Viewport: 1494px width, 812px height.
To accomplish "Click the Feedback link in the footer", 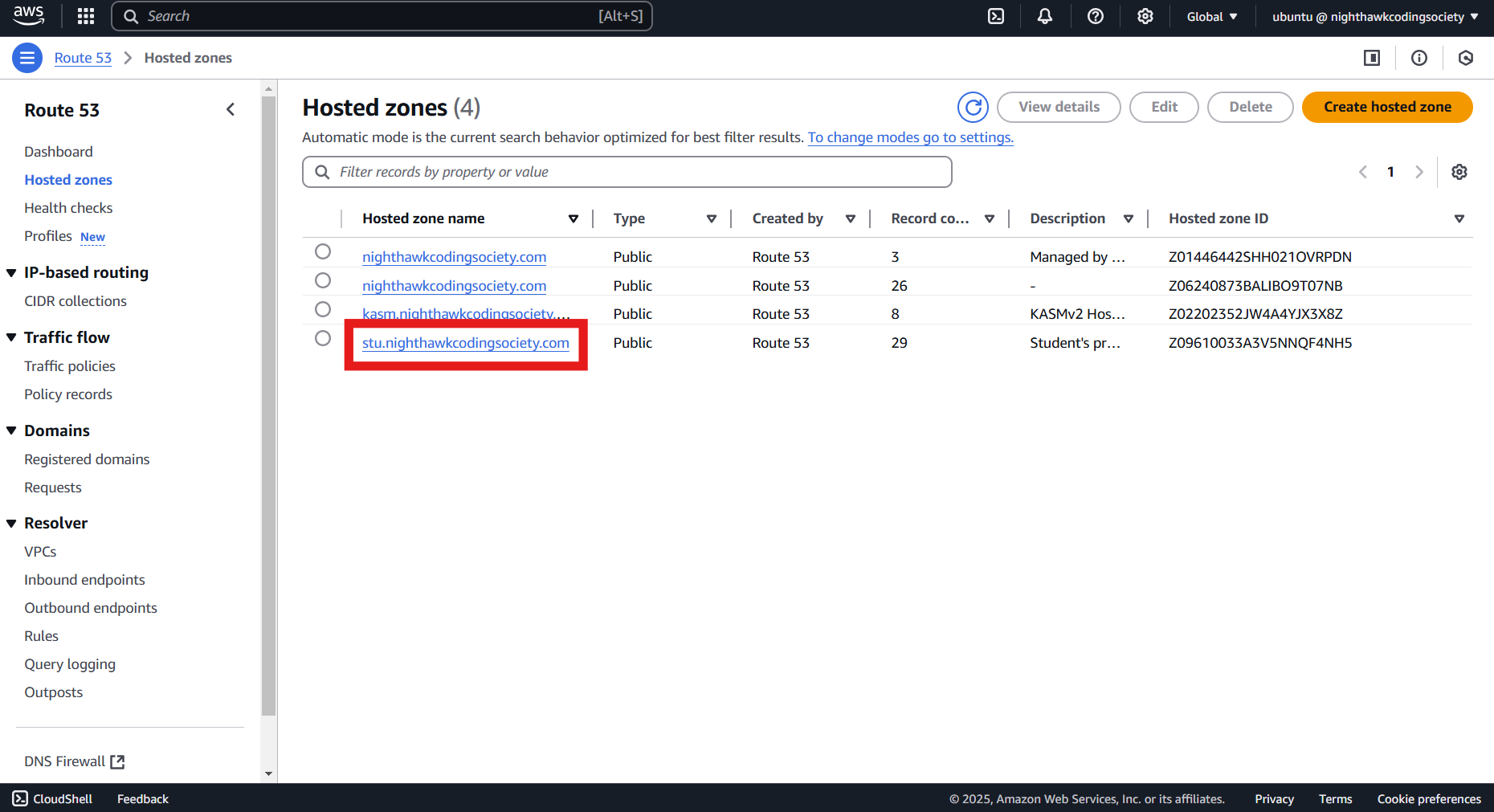I will (143, 798).
